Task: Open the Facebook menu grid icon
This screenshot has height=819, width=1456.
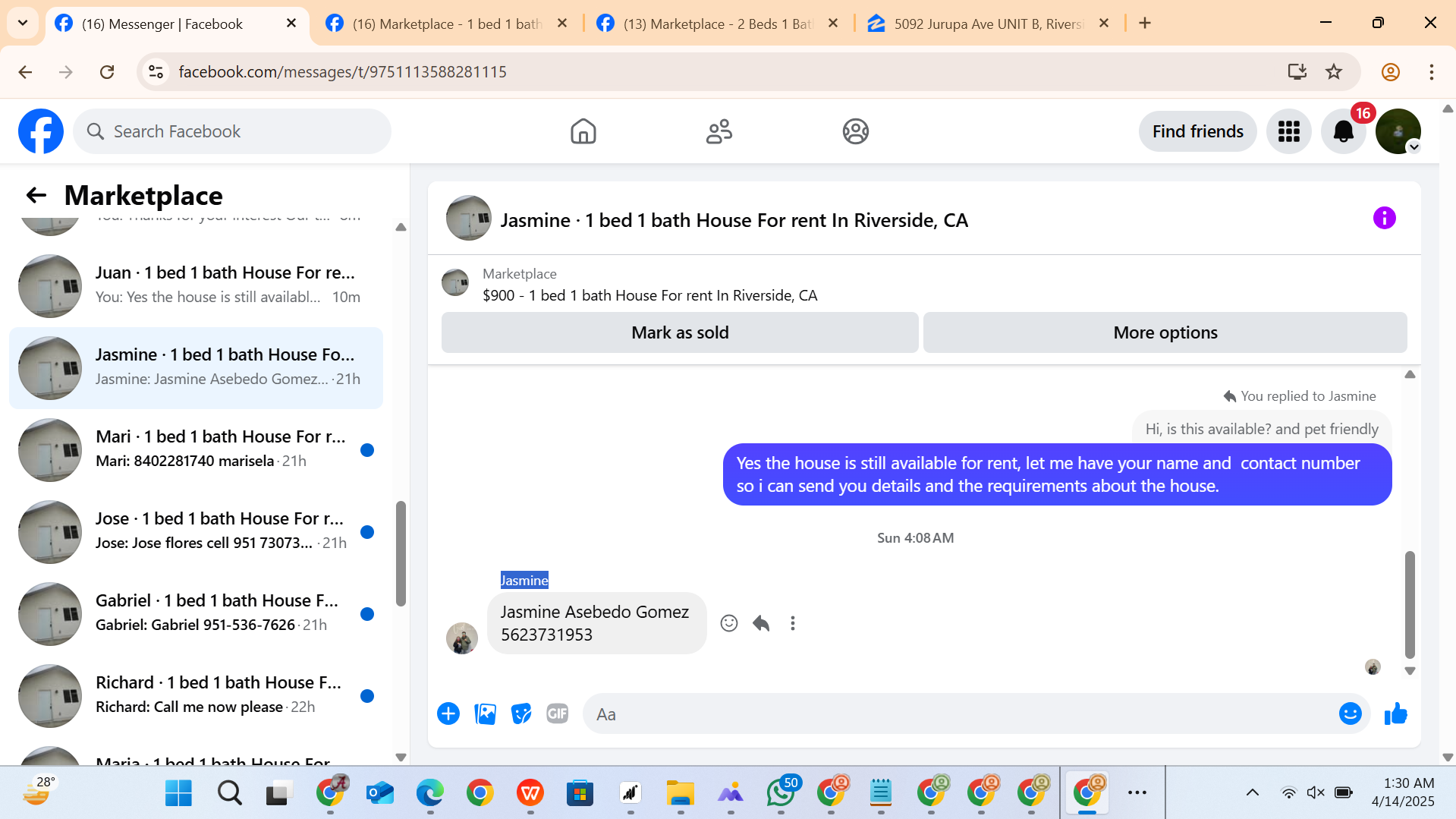Action: click(1288, 131)
